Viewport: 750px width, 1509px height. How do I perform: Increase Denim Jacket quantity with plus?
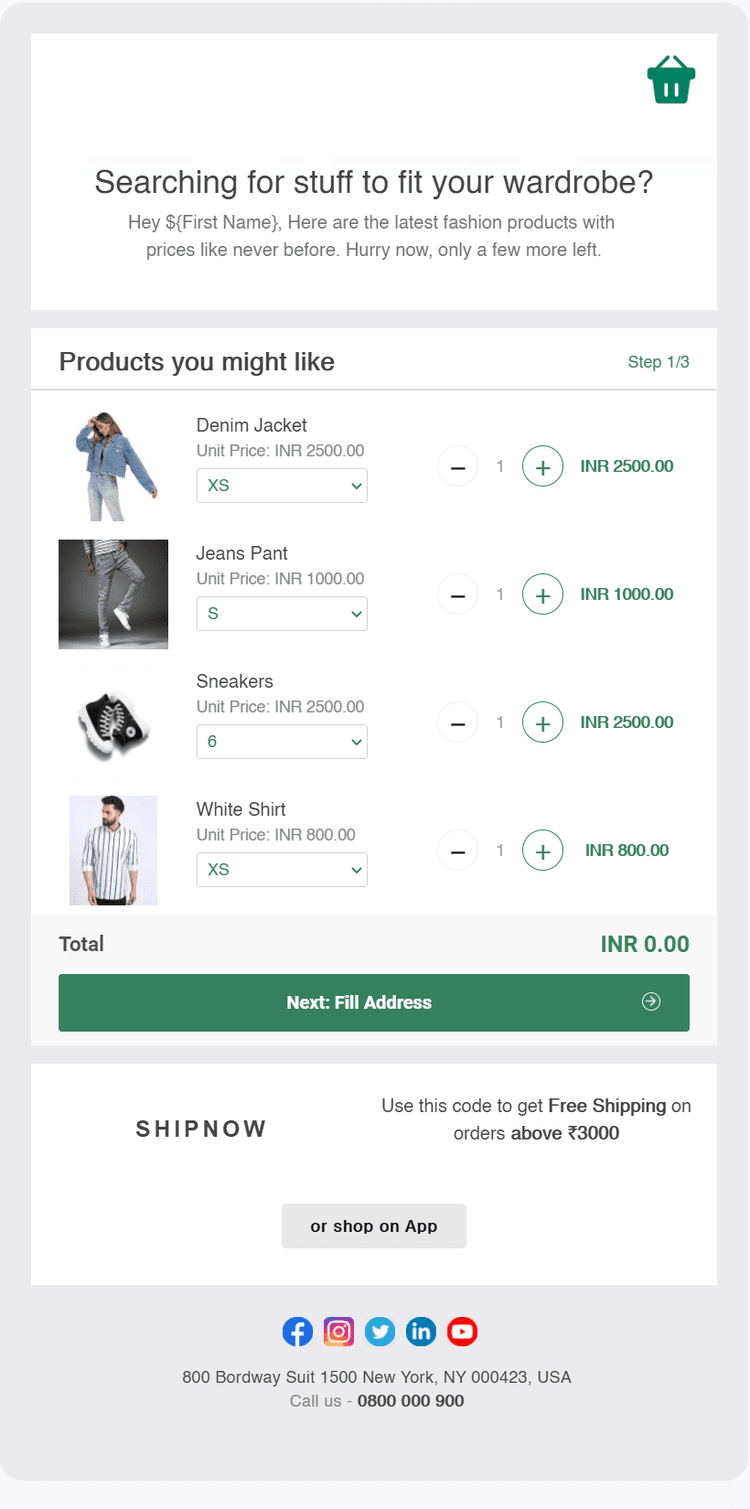click(x=543, y=467)
